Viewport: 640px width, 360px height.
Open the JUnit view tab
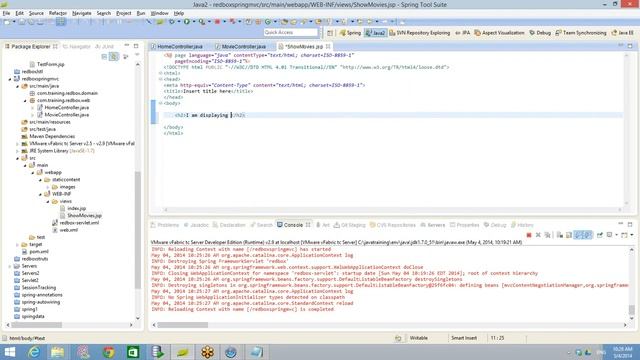pos(104,47)
